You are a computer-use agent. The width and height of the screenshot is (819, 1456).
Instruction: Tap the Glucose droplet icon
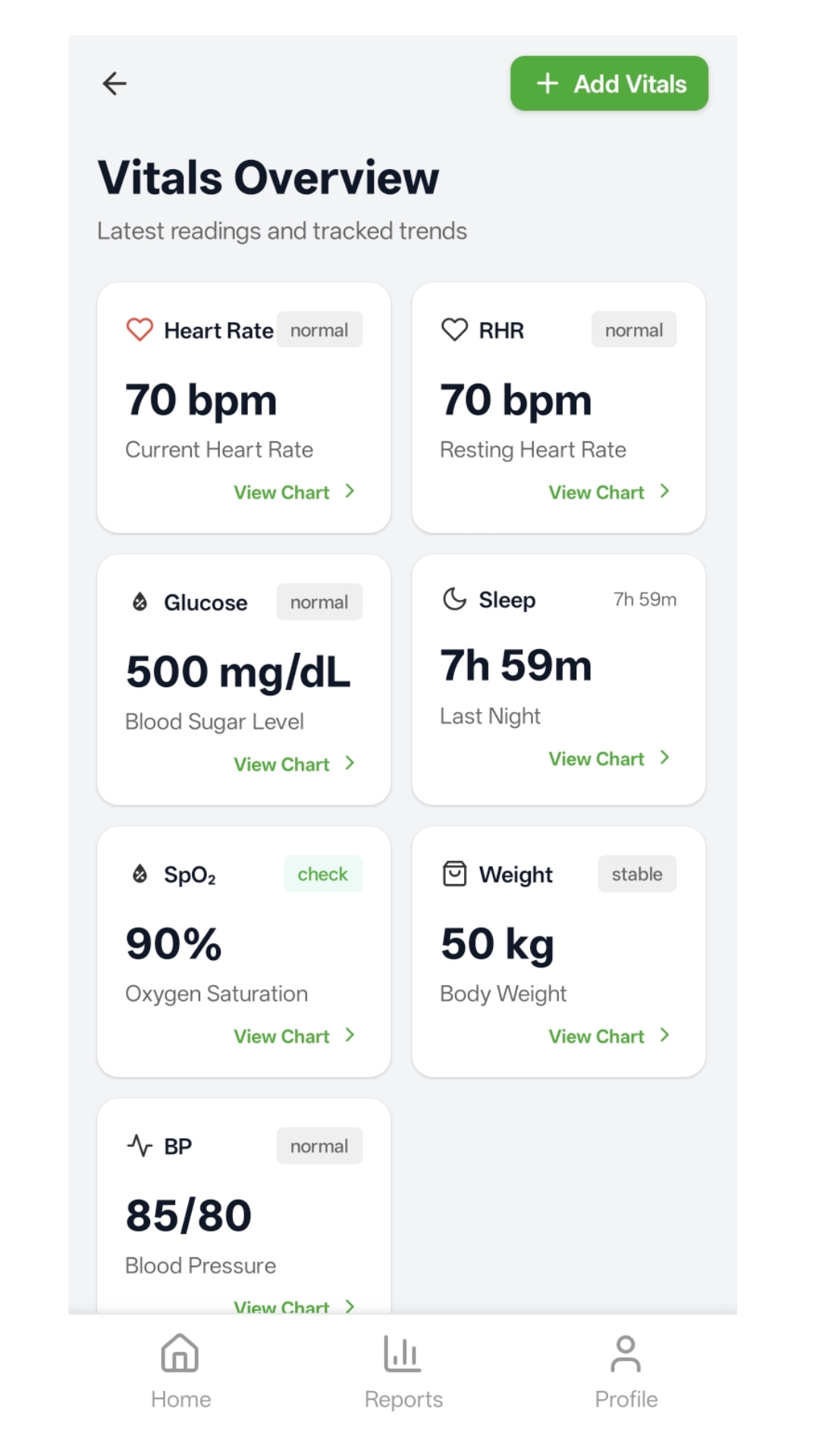(x=140, y=602)
